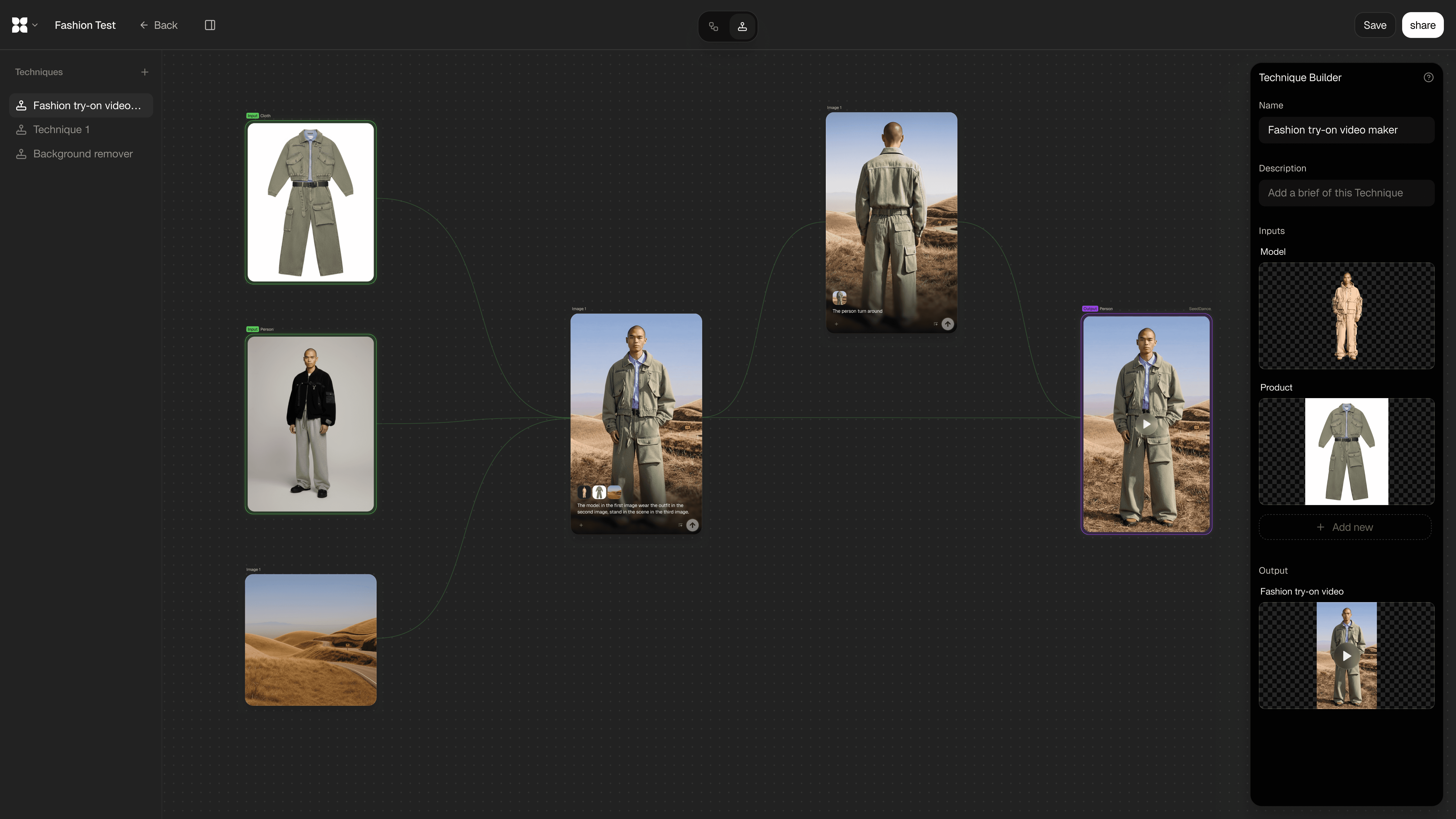Switch to node graph view mode
This screenshot has height=819, width=1456.
713,26
